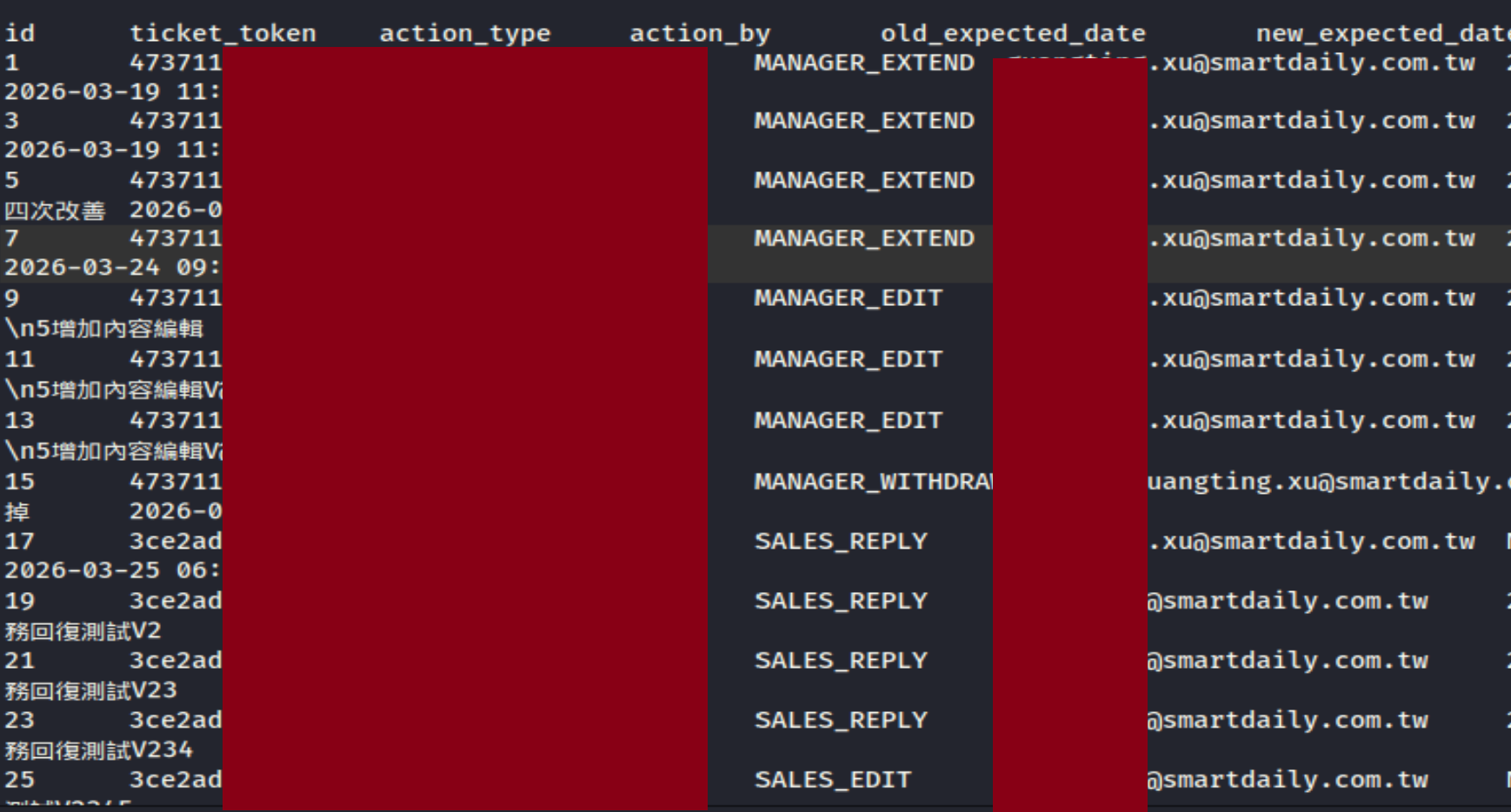Click the new_expected_date column header
The height and width of the screenshot is (812, 1511).
pos(1383,34)
